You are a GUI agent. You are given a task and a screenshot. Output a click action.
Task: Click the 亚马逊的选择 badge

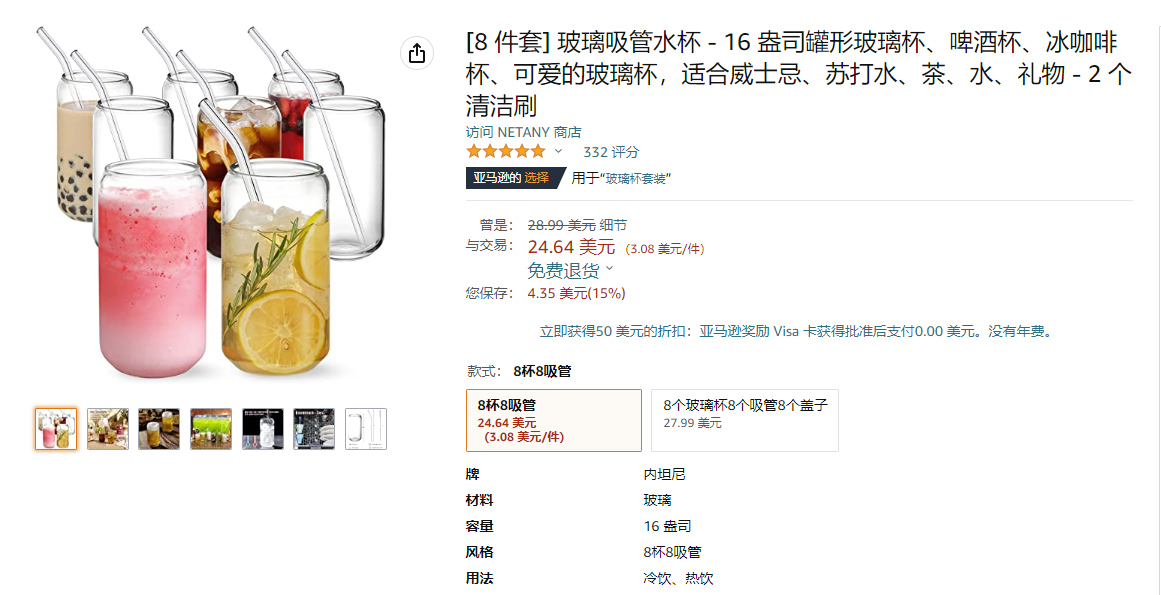(x=512, y=178)
